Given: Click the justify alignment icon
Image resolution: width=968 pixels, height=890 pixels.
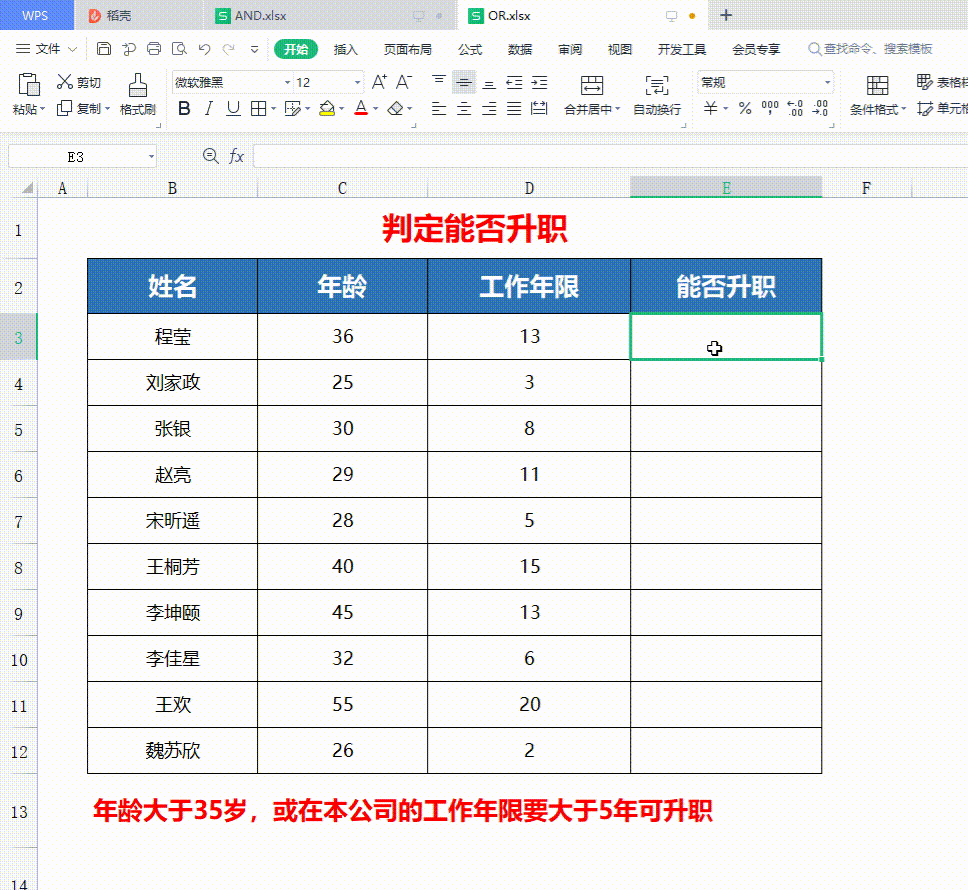Looking at the screenshot, I should (x=514, y=109).
